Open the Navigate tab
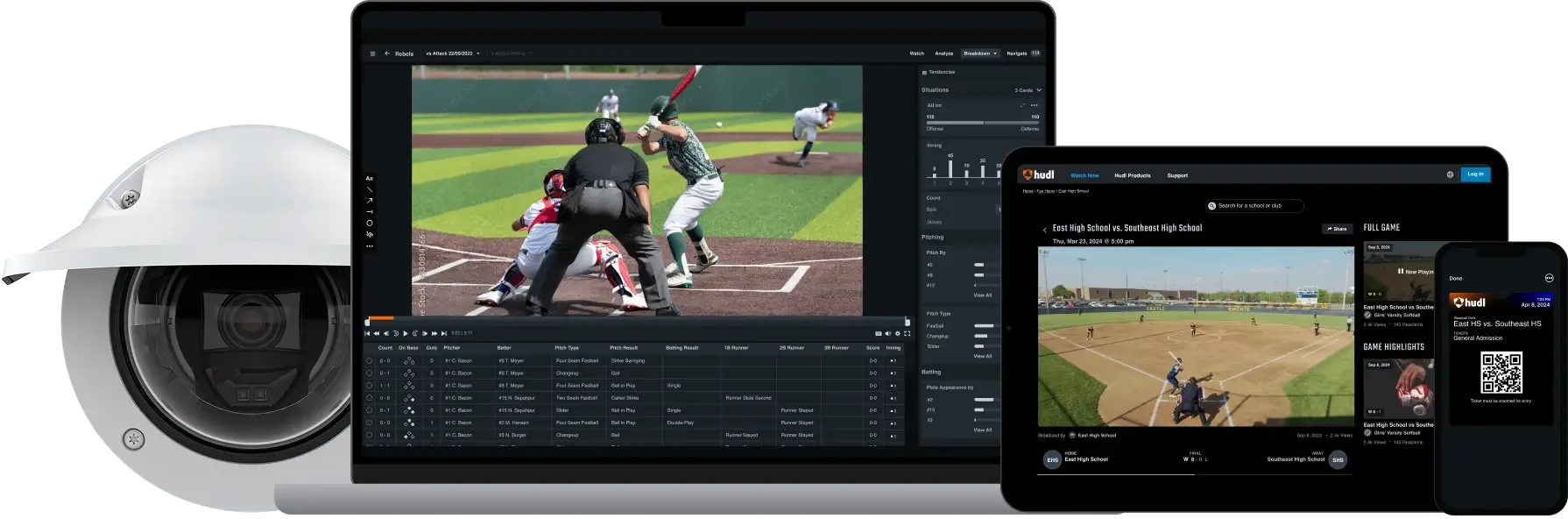 [1023, 53]
